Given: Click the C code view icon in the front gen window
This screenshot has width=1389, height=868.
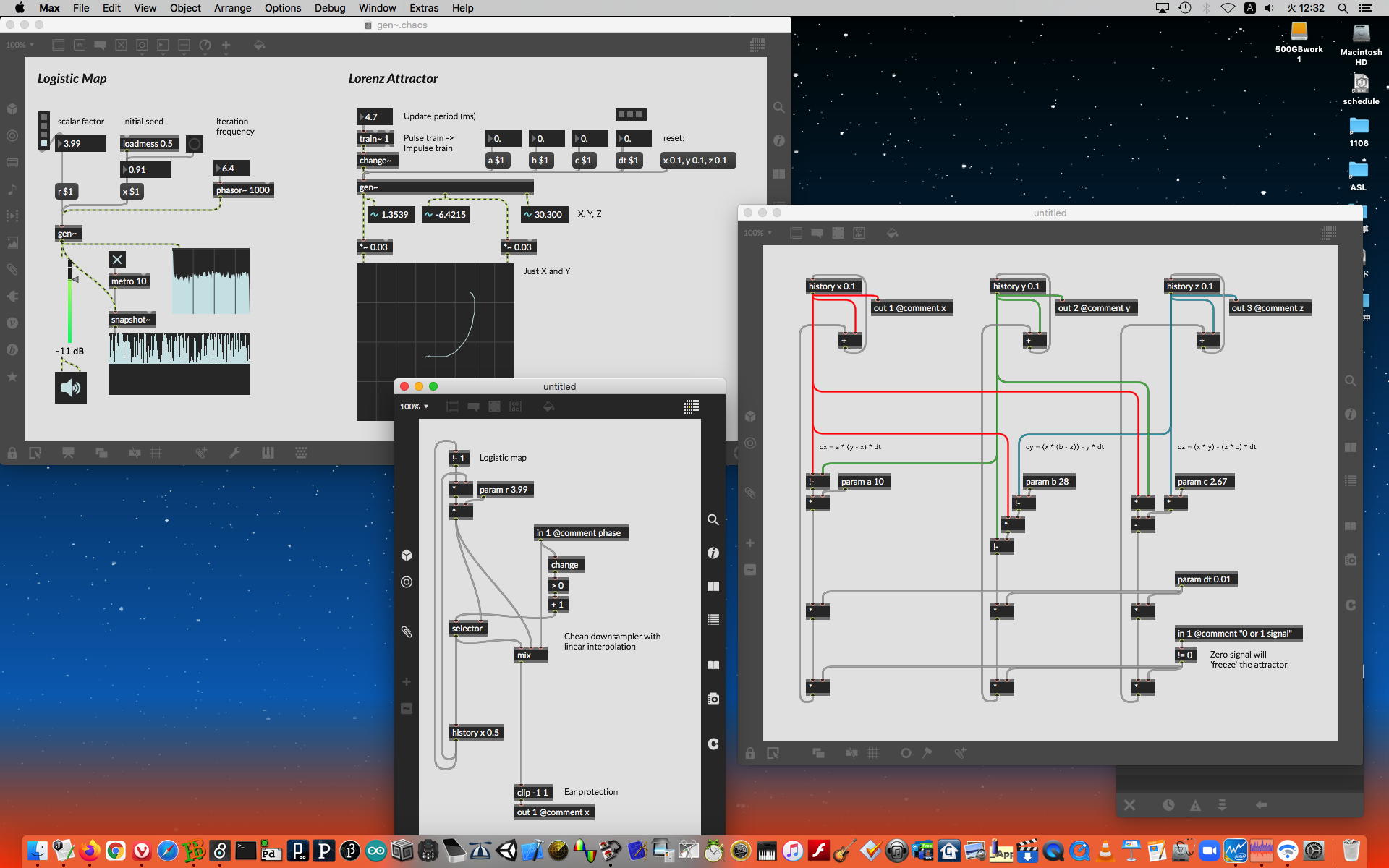Looking at the screenshot, I should (x=713, y=744).
